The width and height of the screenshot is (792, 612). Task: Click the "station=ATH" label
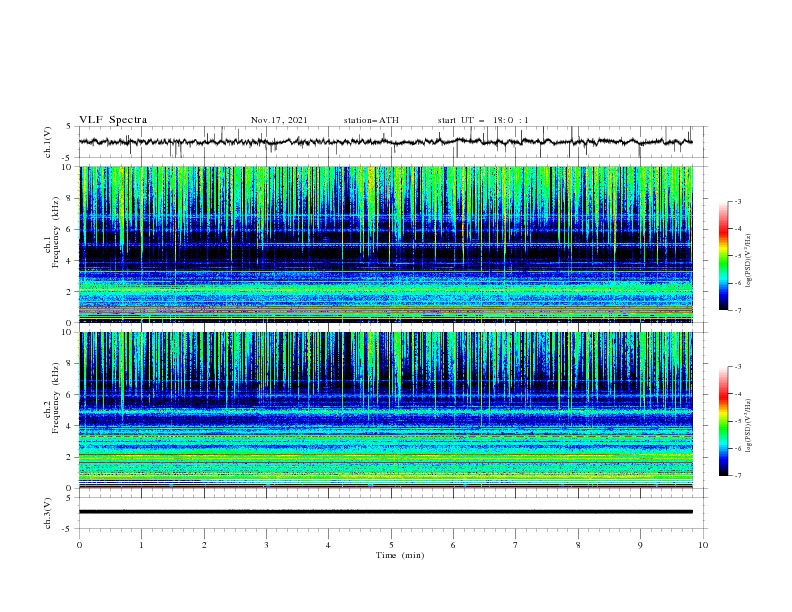click(371, 120)
